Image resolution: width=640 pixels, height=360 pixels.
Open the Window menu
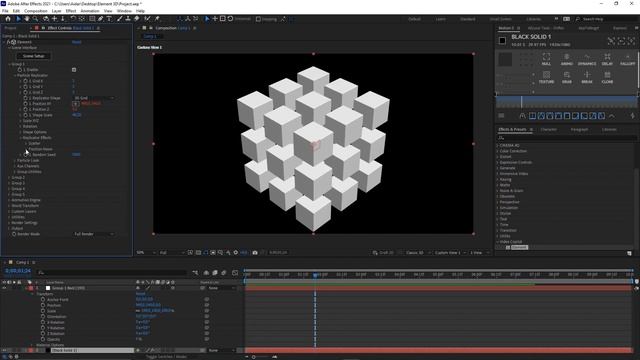pyautogui.click(x=124, y=11)
